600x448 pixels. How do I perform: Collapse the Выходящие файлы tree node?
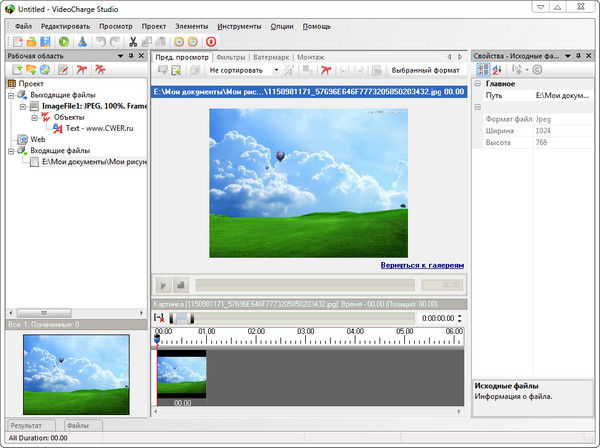[11, 94]
